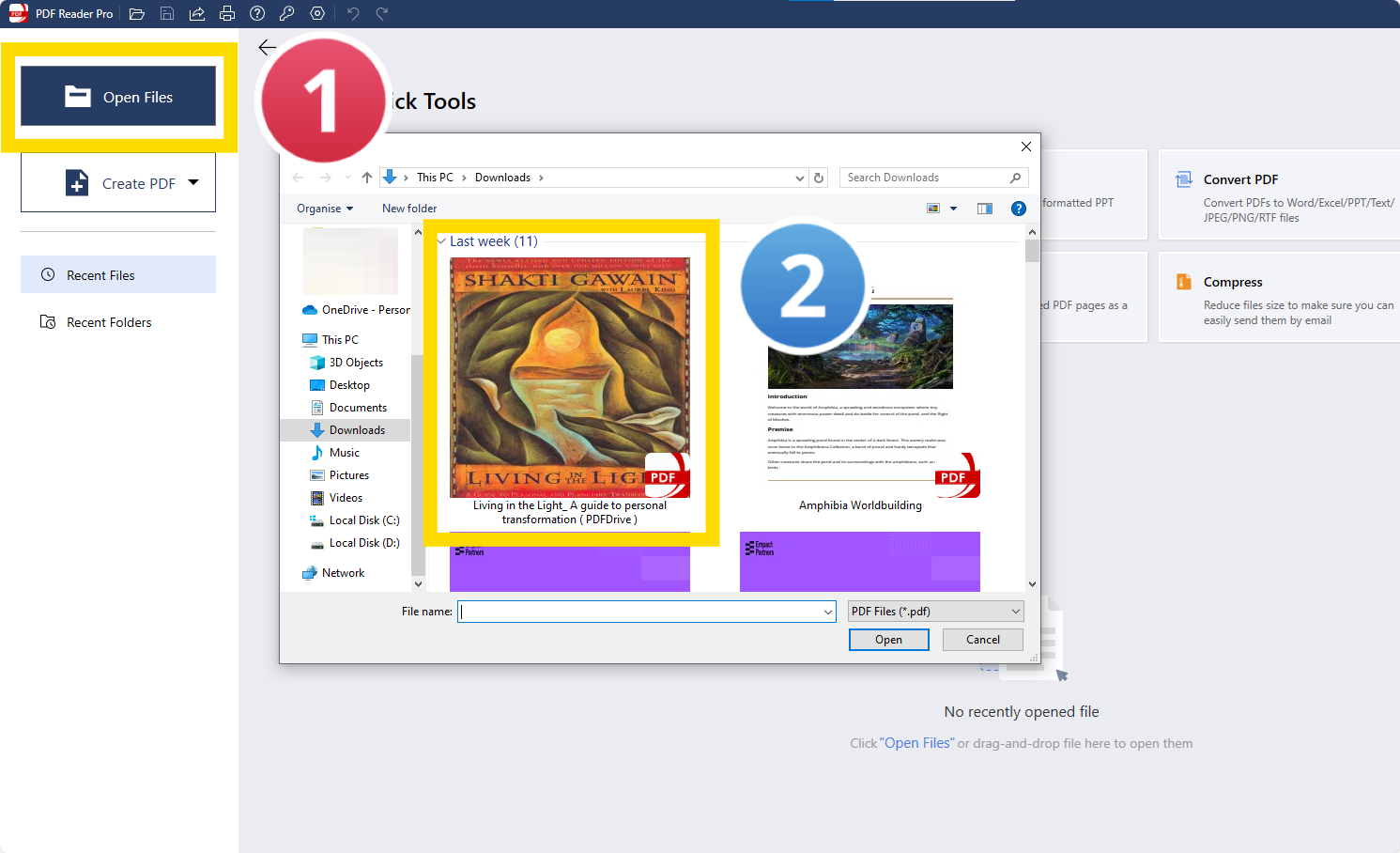Click the back arrow above Quick Tools
1400x853 pixels.
click(268, 47)
